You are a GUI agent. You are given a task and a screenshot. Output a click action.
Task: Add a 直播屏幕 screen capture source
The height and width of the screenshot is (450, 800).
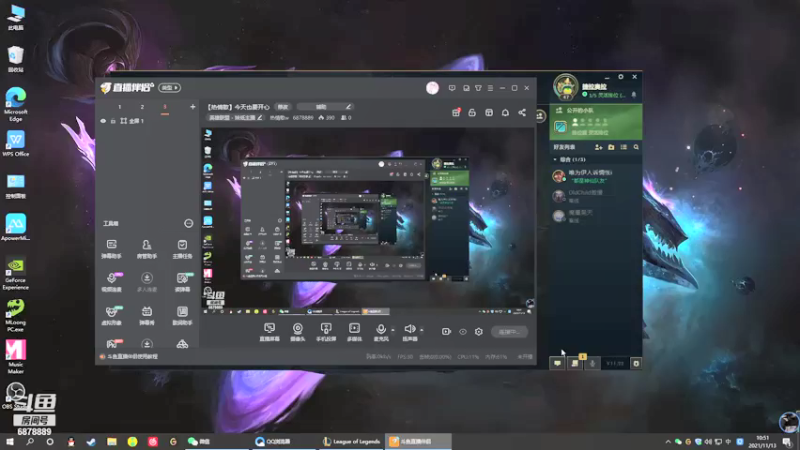pos(269,332)
